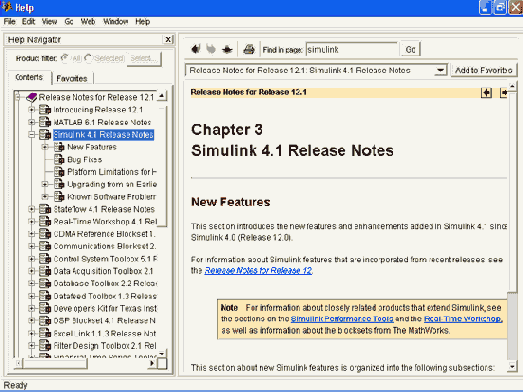Click the Add to Favorites button

[484, 70]
